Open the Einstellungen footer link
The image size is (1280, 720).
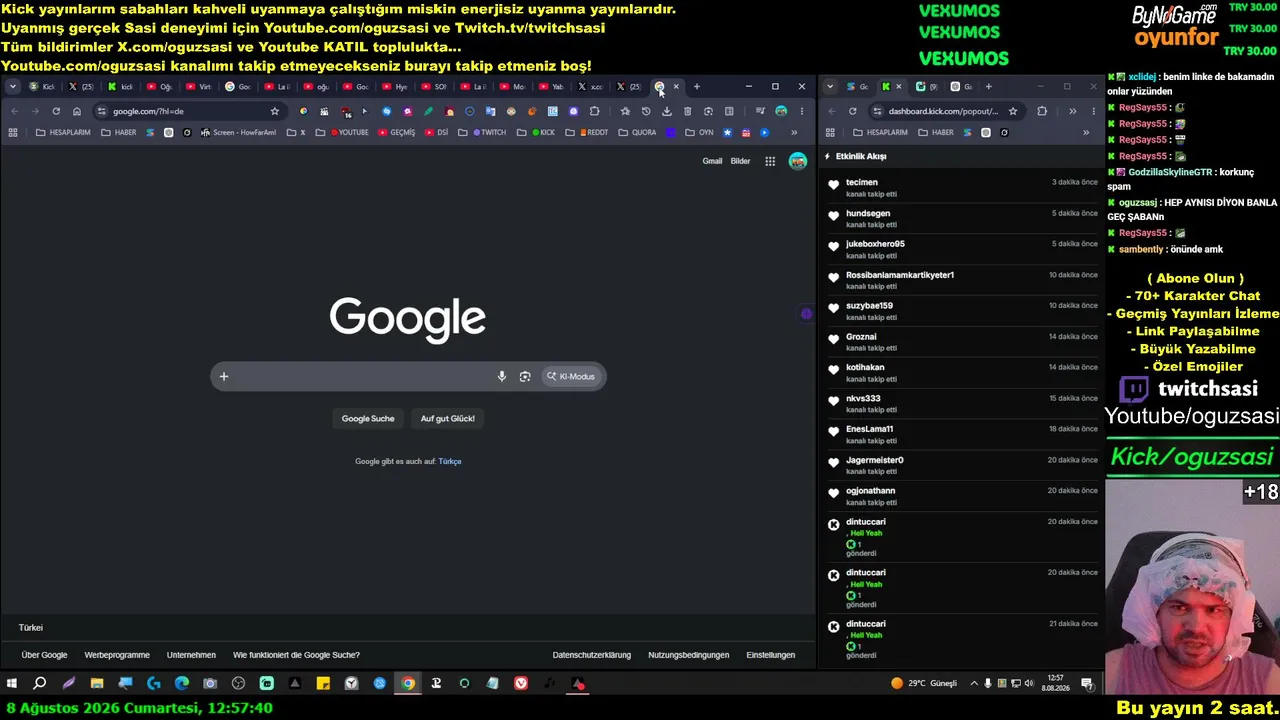[771, 655]
